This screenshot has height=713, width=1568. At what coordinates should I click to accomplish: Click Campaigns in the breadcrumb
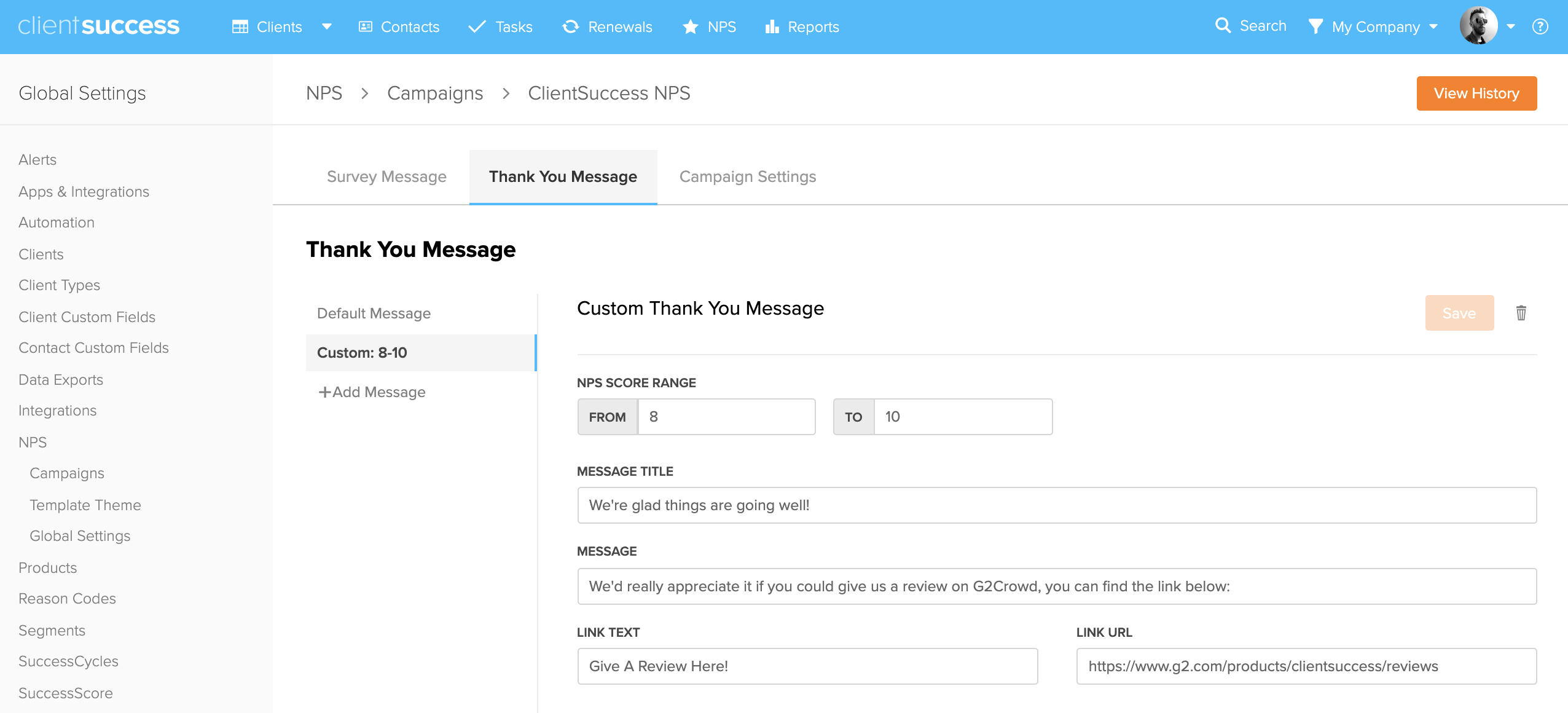pyautogui.click(x=435, y=93)
